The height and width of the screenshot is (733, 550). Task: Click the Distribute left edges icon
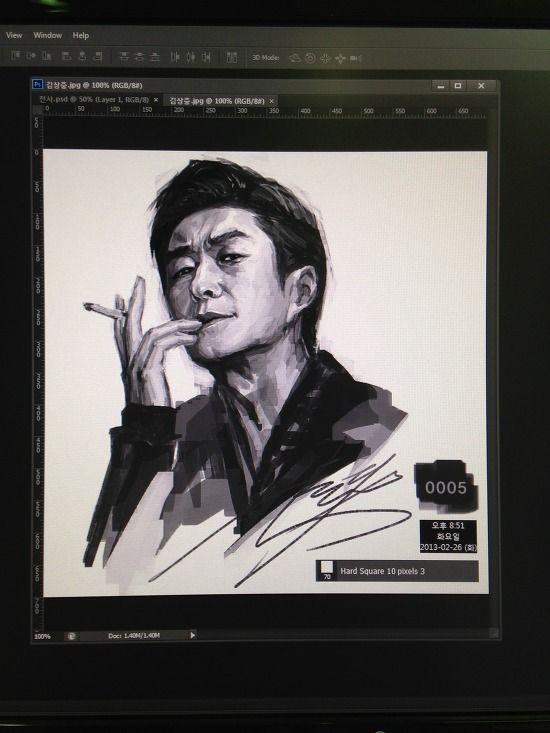coord(175,57)
